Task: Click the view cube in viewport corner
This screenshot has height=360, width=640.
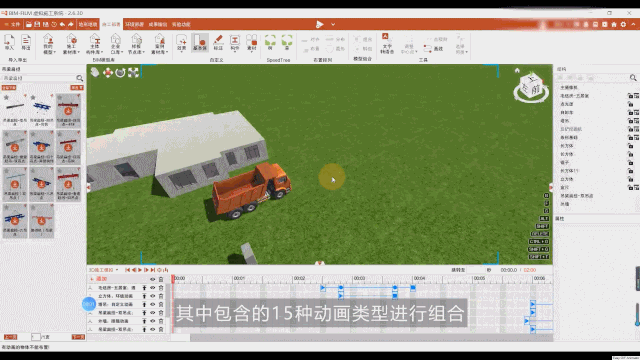Action: [x=531, y=87]
